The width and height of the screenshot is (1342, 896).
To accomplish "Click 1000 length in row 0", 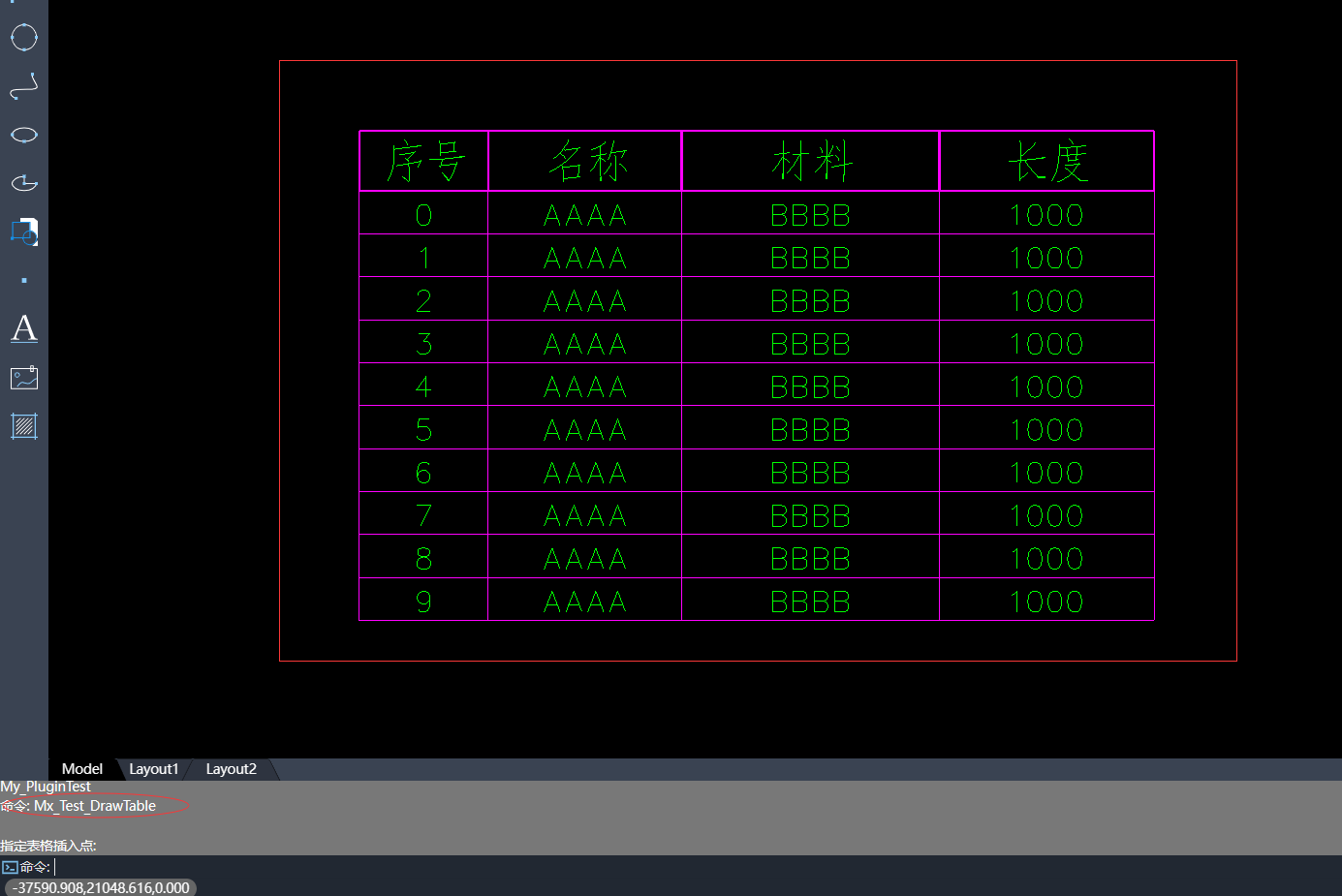I will pos(1047,215).
